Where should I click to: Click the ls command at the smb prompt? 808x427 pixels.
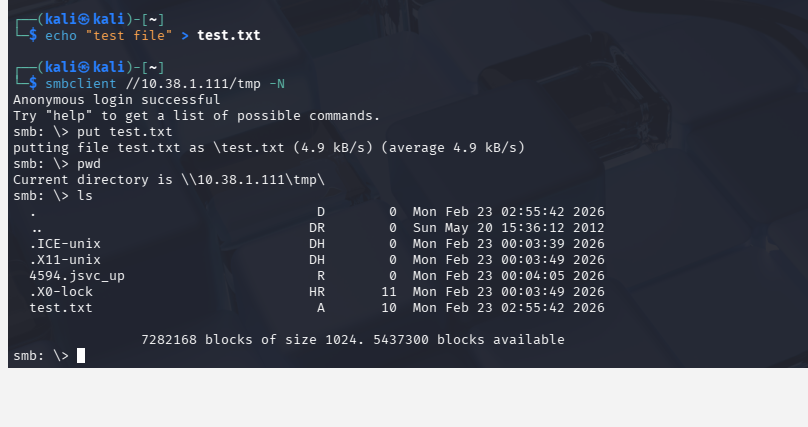click(85, 196)
